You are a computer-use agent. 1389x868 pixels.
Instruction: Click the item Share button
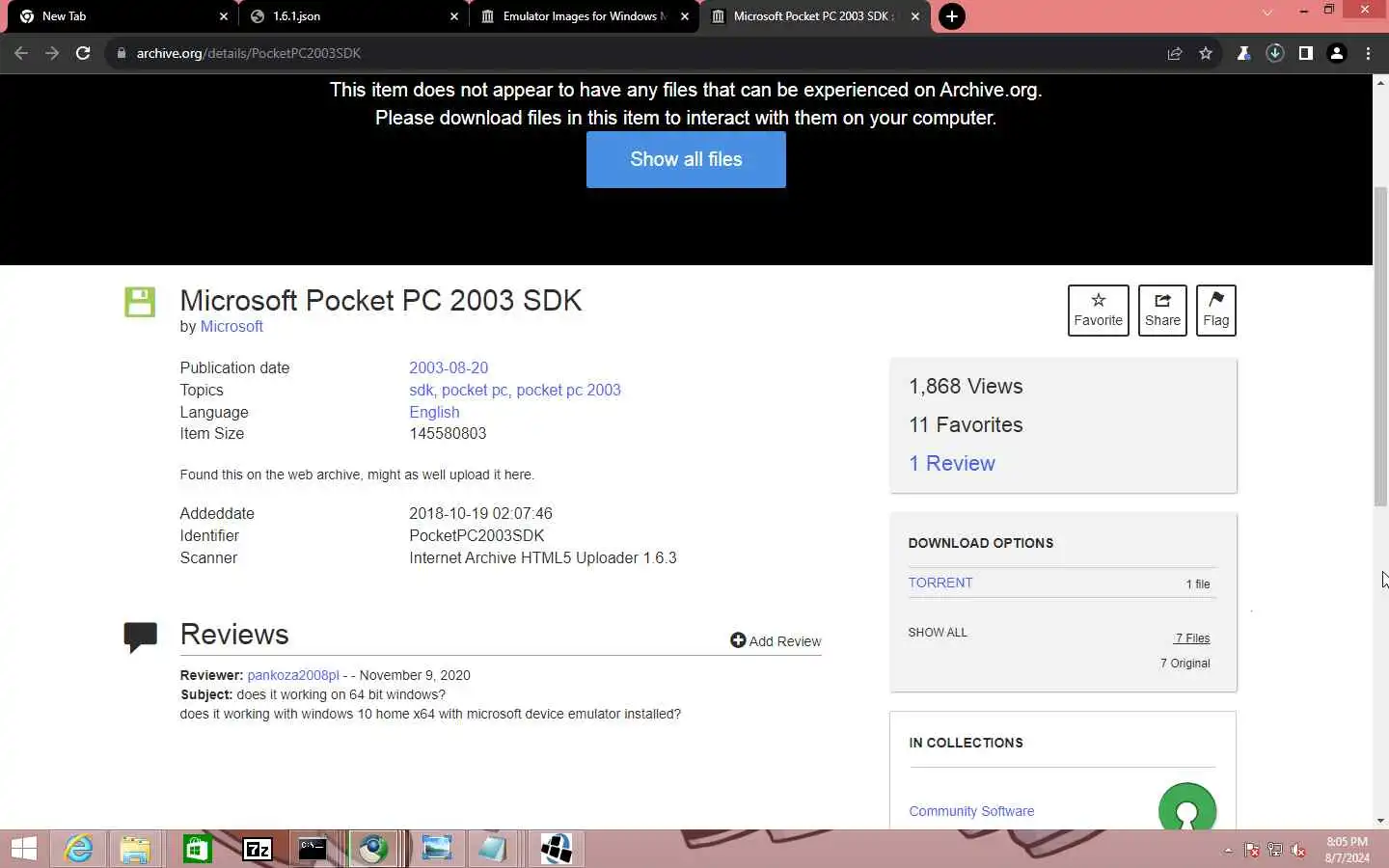click(1162, 311)
